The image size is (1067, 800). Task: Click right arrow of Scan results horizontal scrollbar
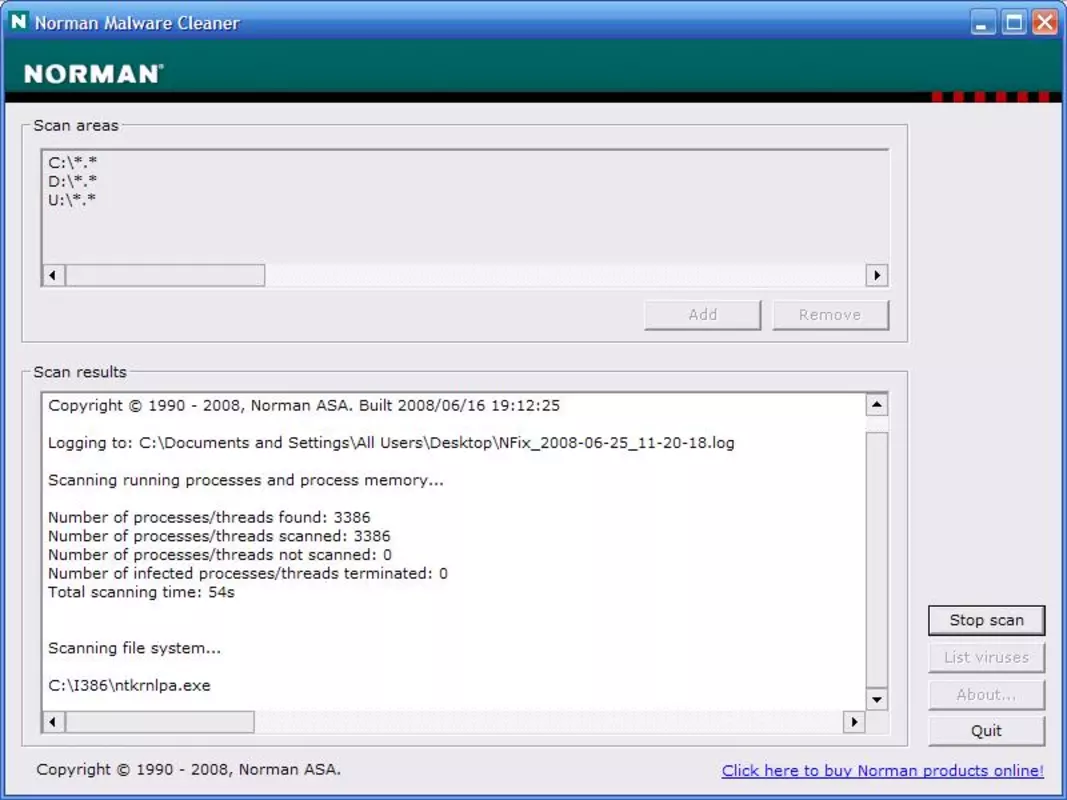(854, 722)
